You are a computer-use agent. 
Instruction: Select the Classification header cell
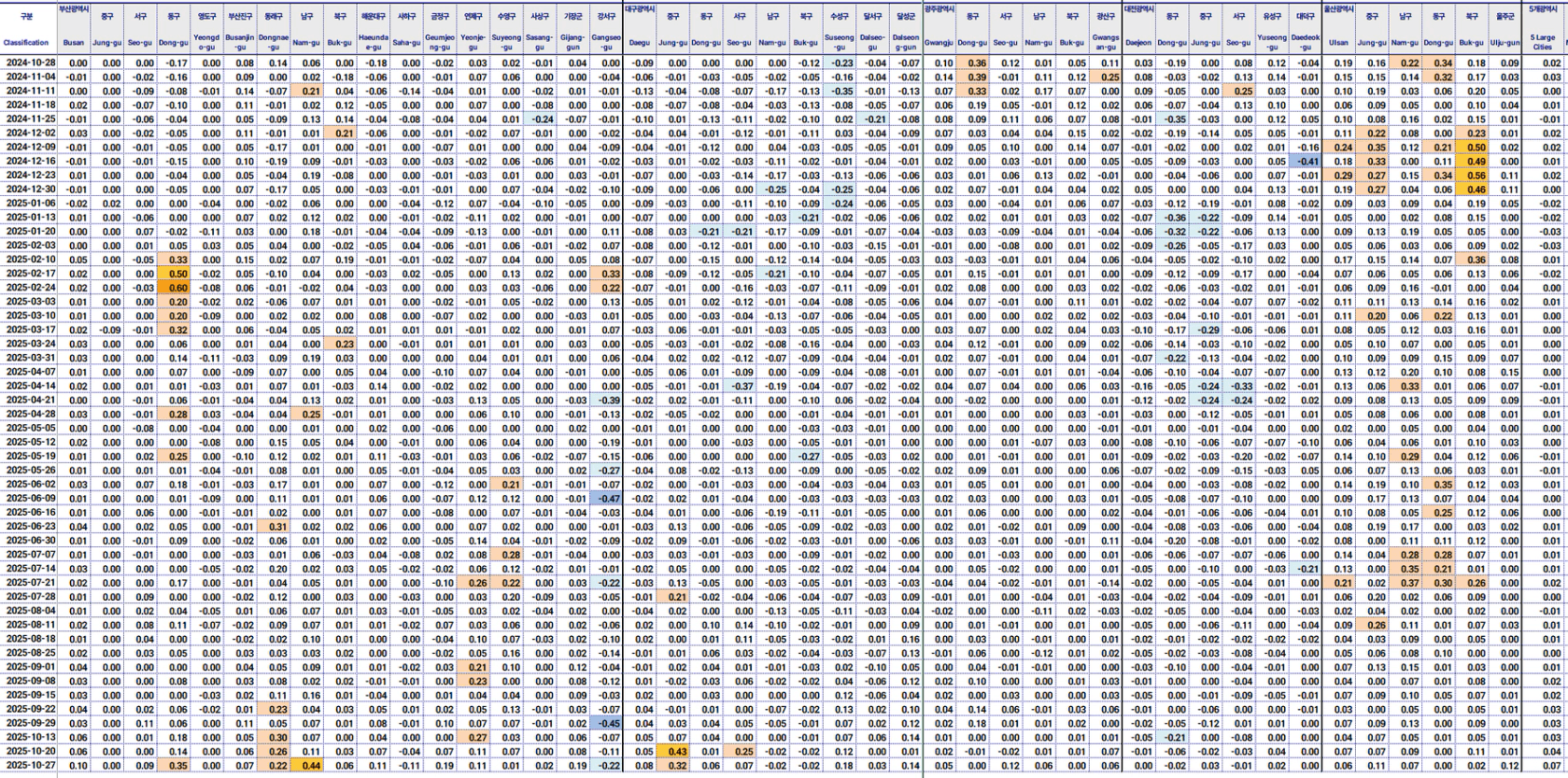point(26,42)
